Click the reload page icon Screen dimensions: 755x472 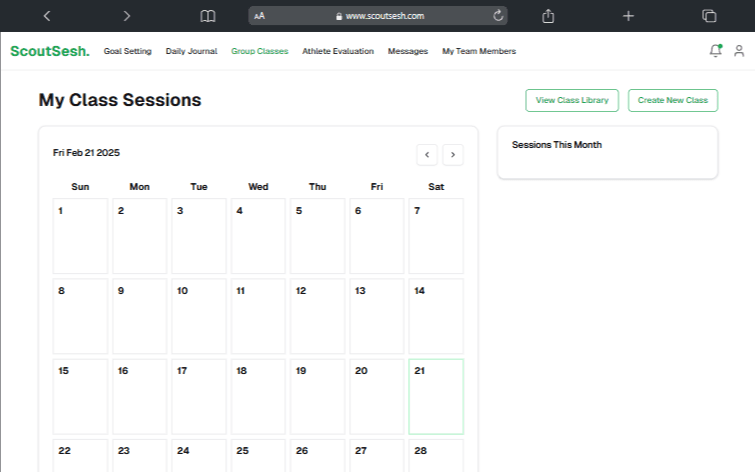click(x=497, y=16)
